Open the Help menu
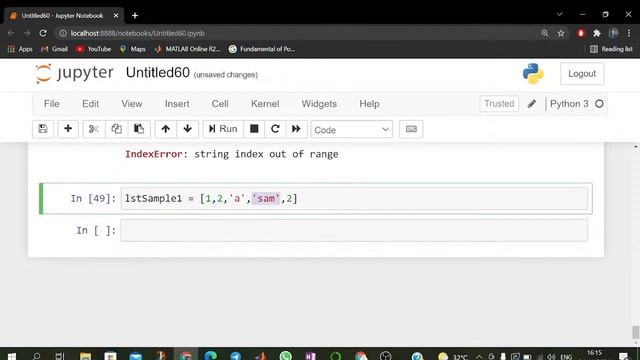This screenshot has height=360, width=640. coord(369,104)
